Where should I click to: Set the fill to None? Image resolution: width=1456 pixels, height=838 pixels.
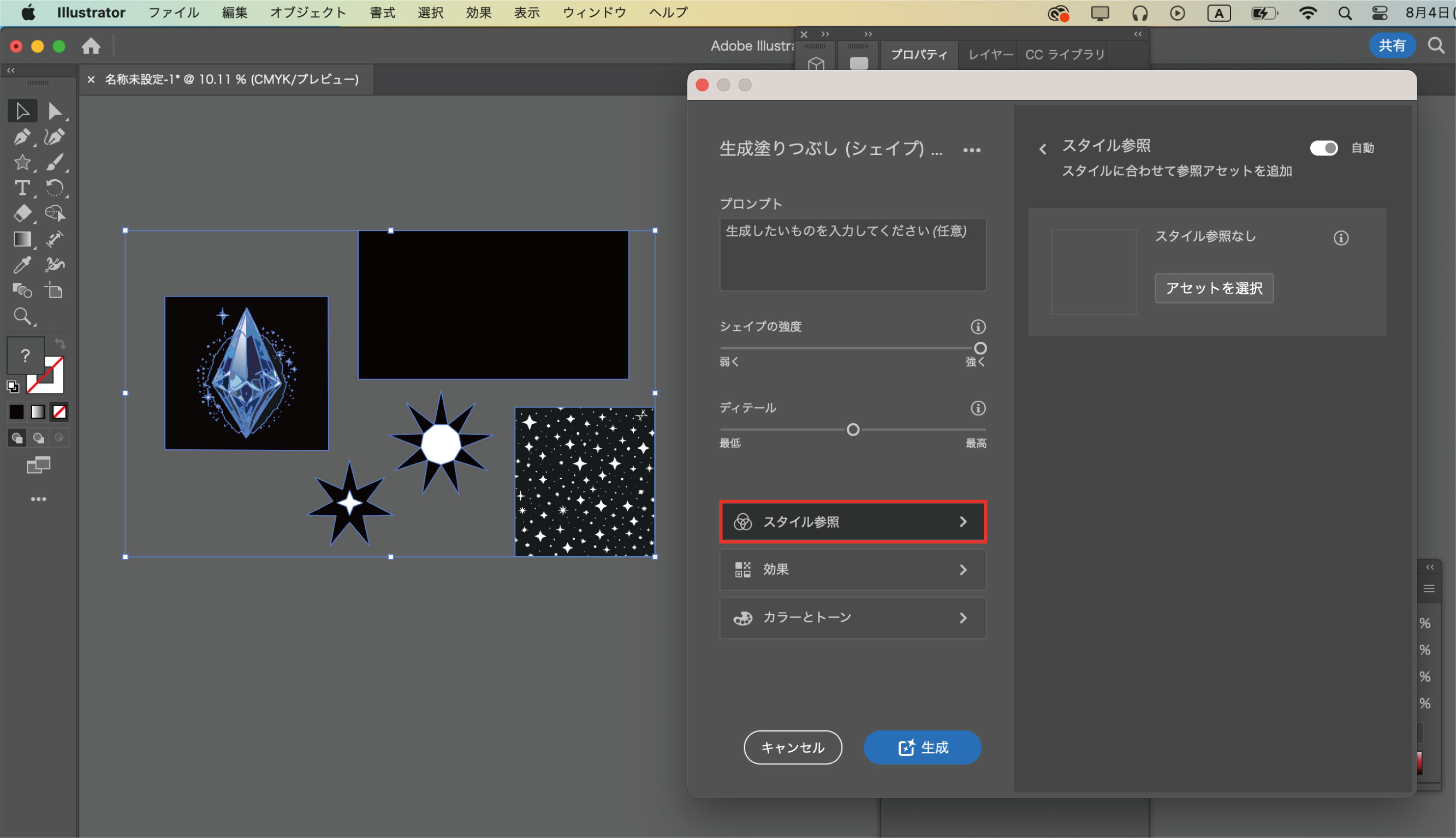pos(60,412)
